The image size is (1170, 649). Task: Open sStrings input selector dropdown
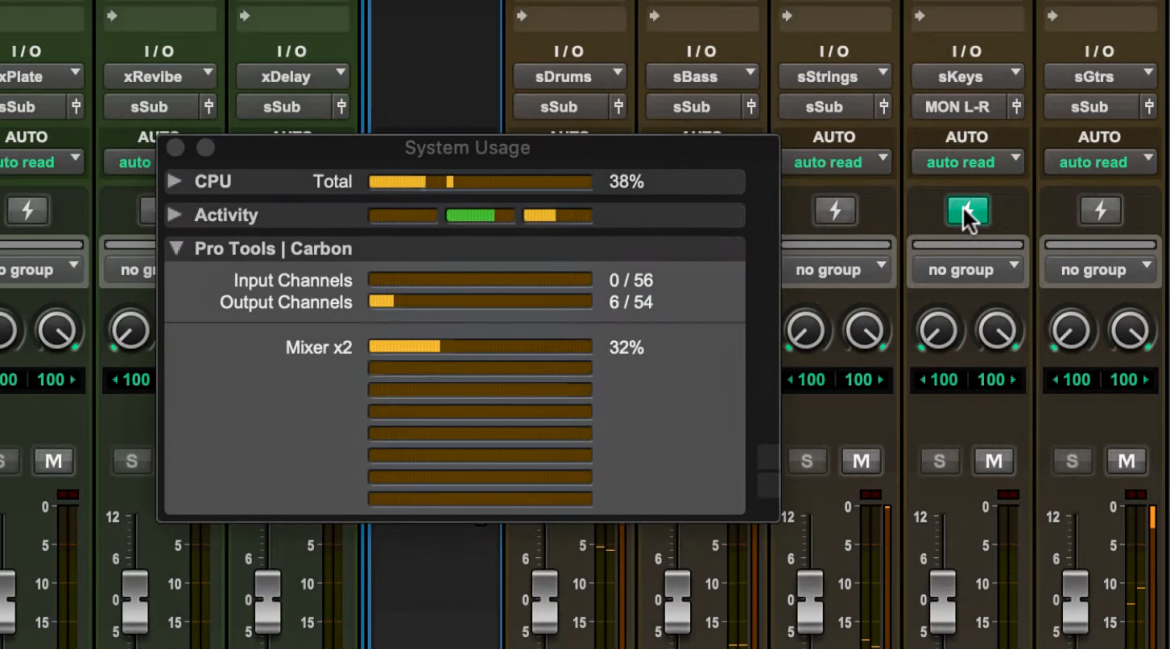[x=835, y=76]
